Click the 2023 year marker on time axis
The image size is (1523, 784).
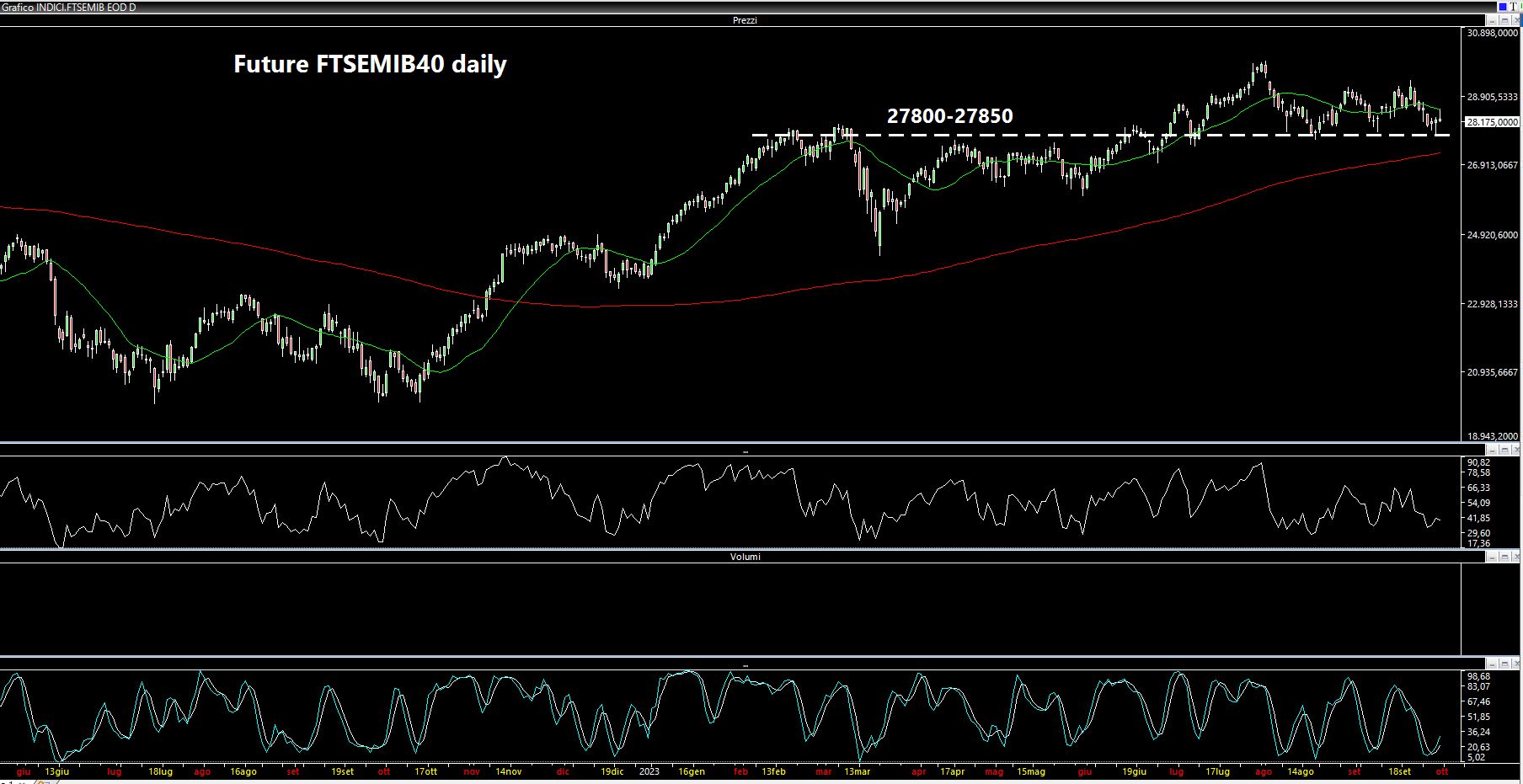point(649,771)
